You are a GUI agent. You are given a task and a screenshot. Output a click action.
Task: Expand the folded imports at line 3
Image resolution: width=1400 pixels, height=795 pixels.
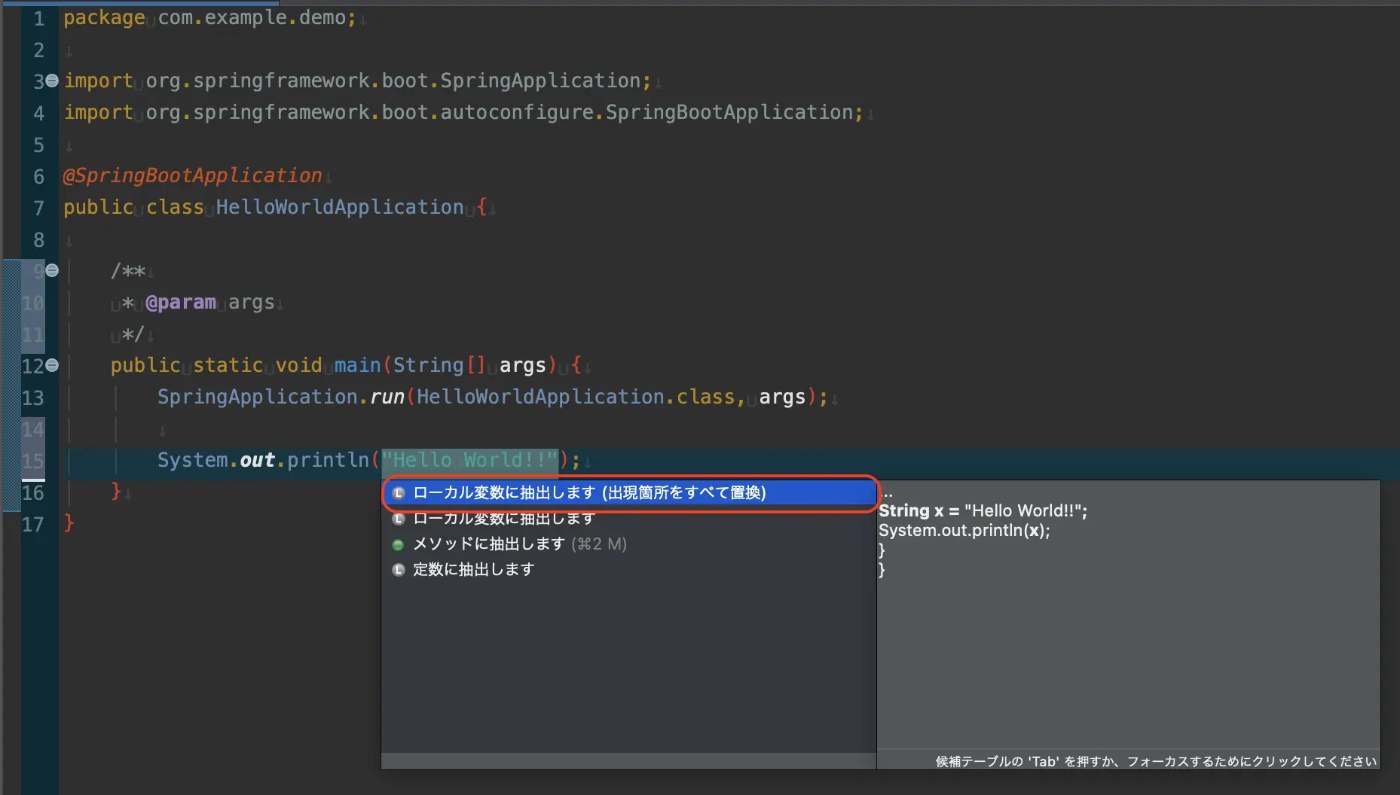tap(52, 81)
